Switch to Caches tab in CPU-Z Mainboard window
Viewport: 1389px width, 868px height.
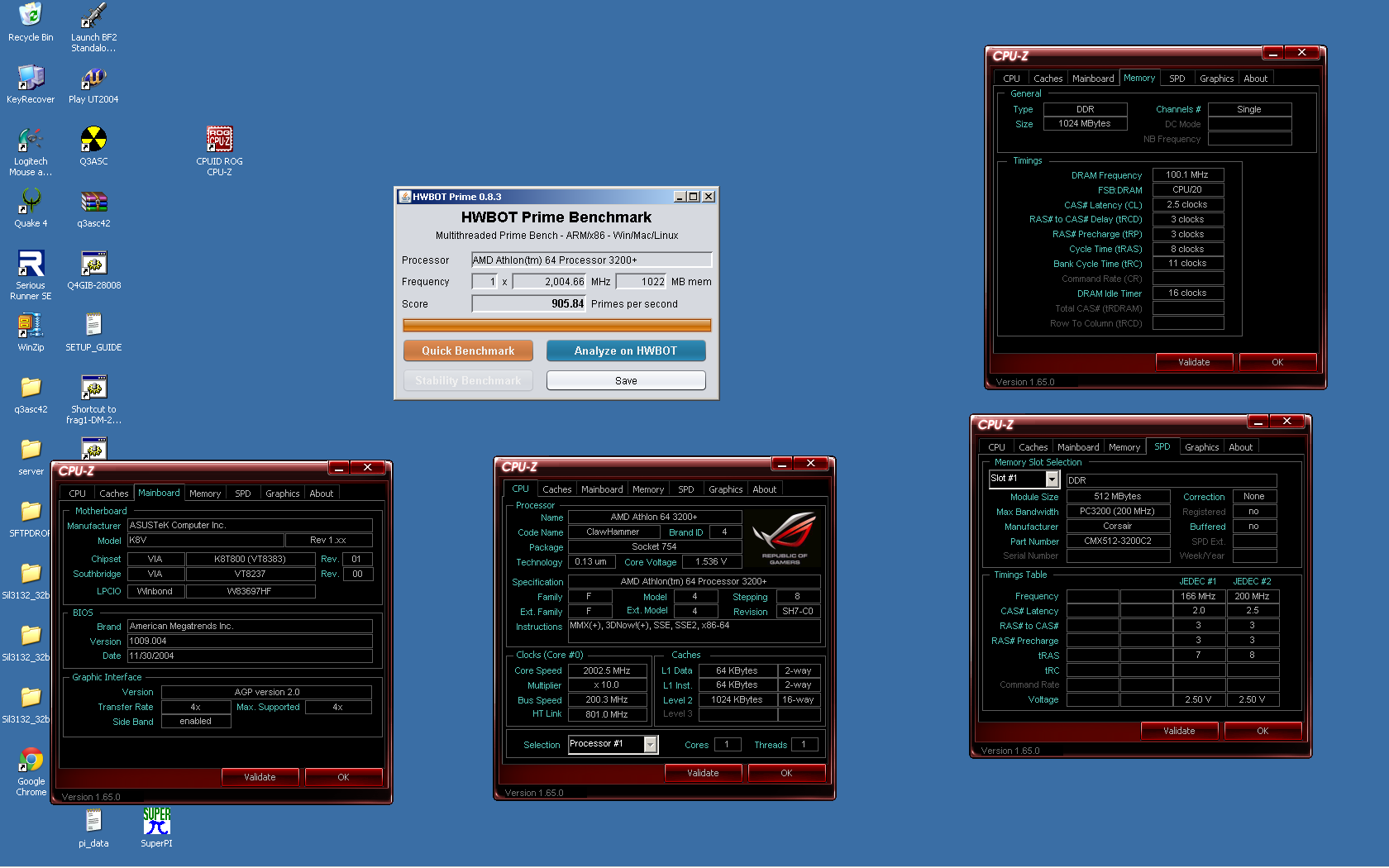click(114, 494)
